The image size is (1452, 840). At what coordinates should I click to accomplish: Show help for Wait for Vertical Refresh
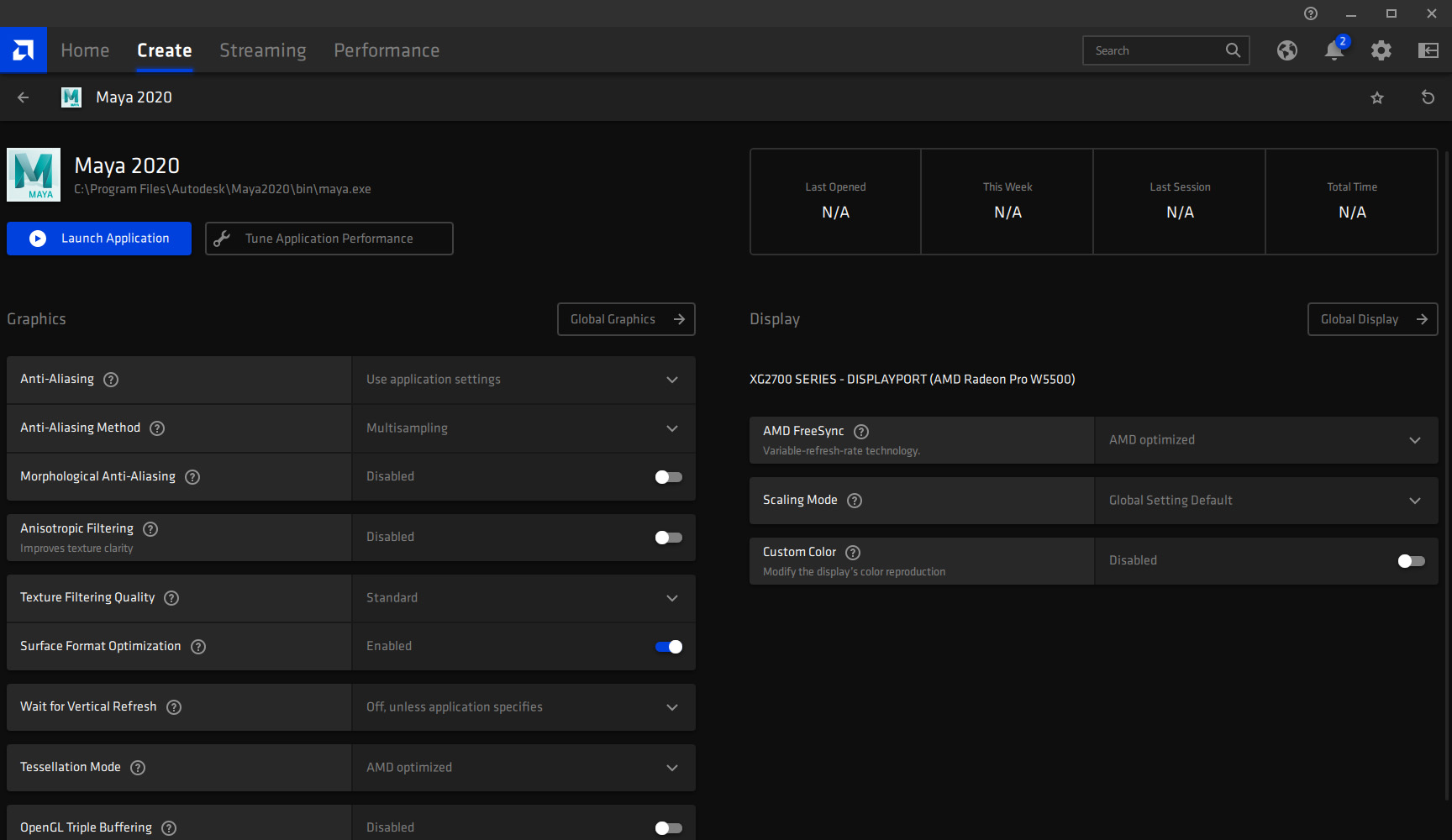174,707
